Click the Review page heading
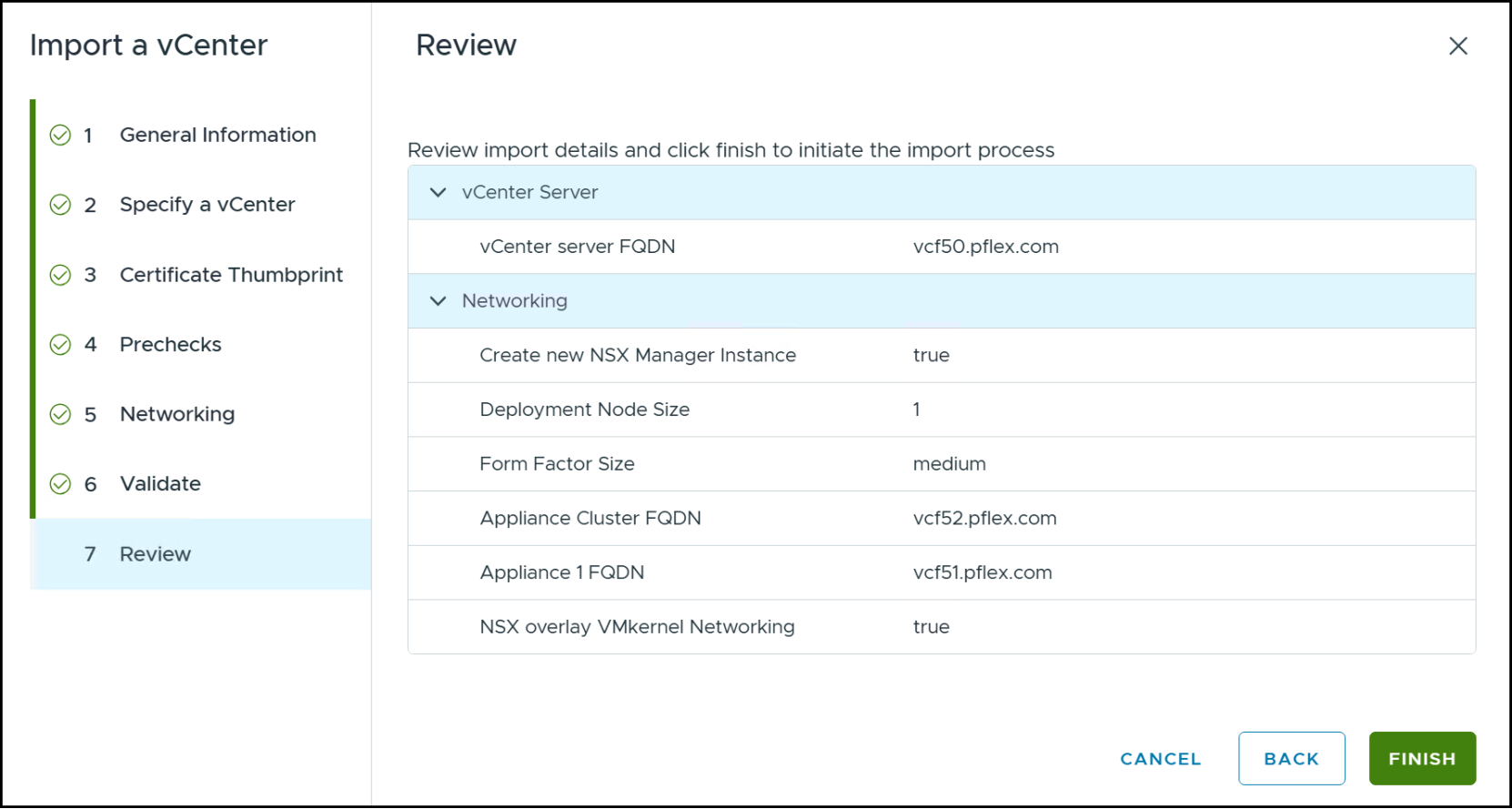Image resolution: width=1512 pixels, height=809 pixels. 466,46
